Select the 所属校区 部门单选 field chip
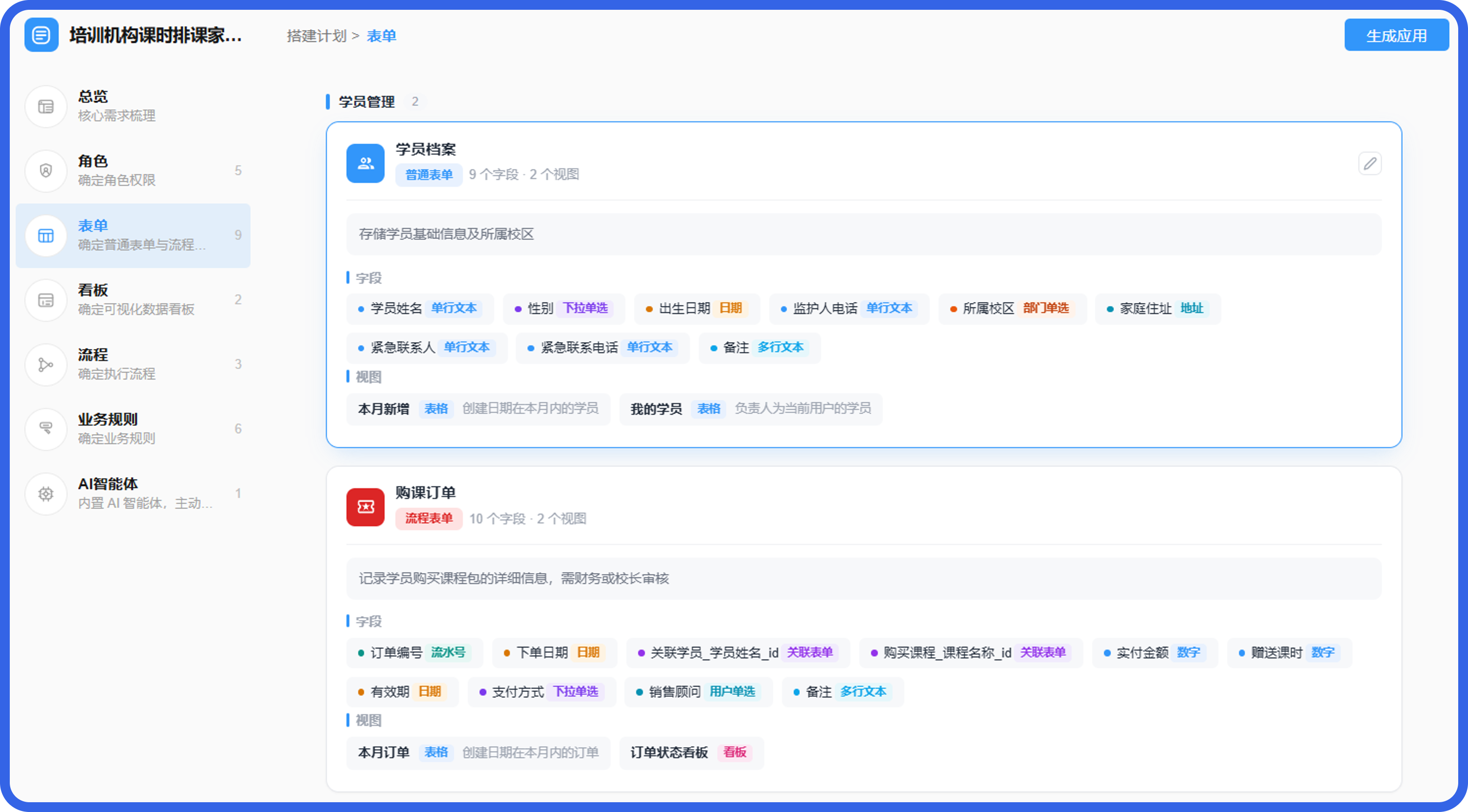The width and height of the screenshot is (1468, 812). [1012, 309]
